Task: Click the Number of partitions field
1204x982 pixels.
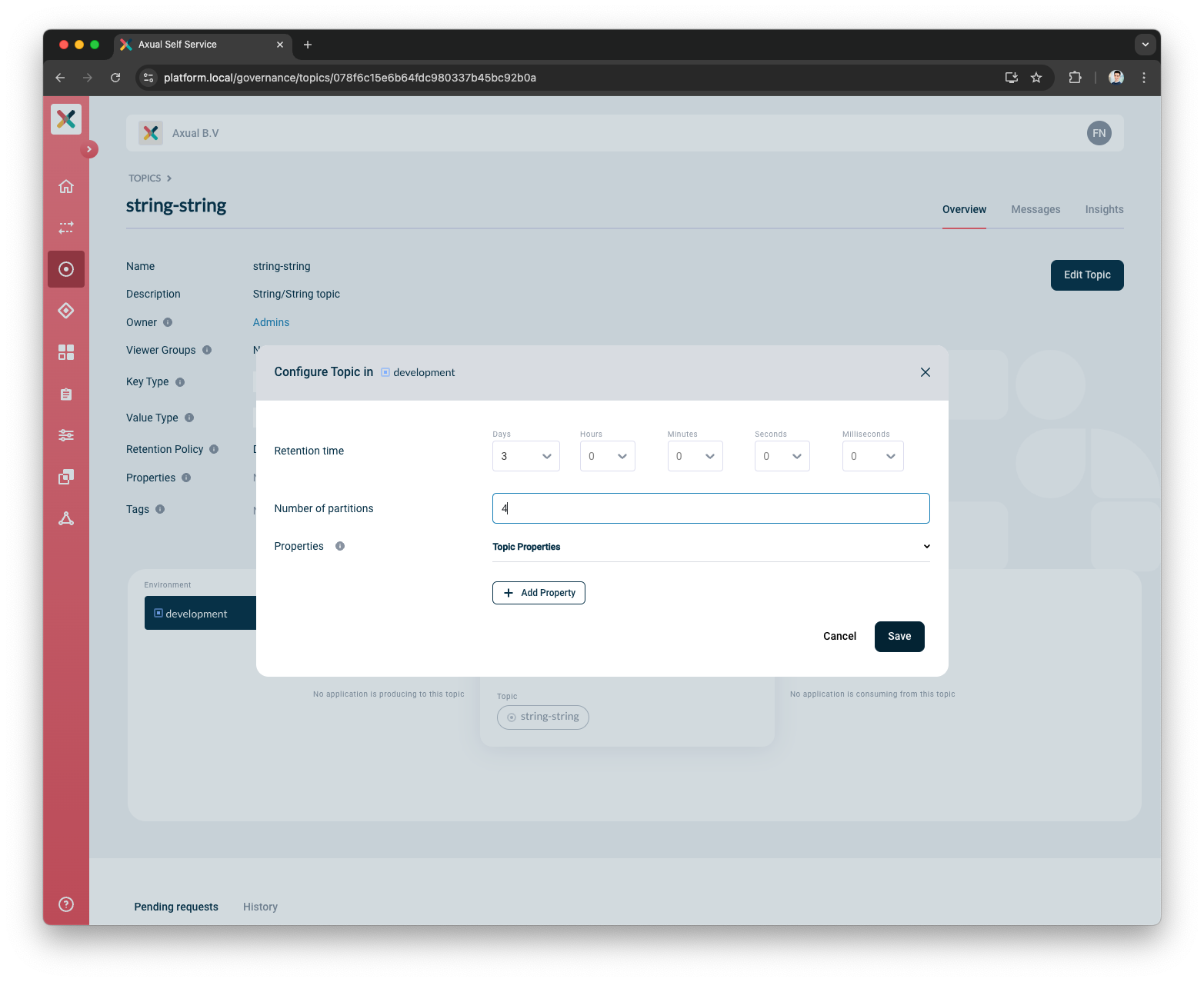Action: point(710,508)
